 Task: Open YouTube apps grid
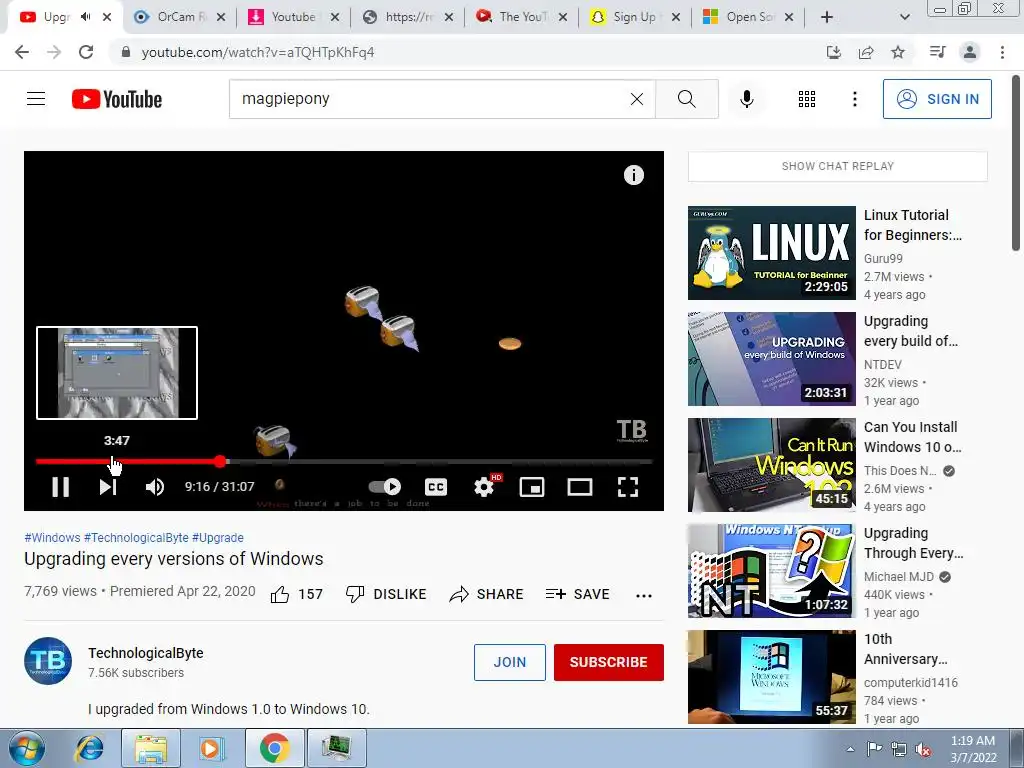tap(807, 99)
